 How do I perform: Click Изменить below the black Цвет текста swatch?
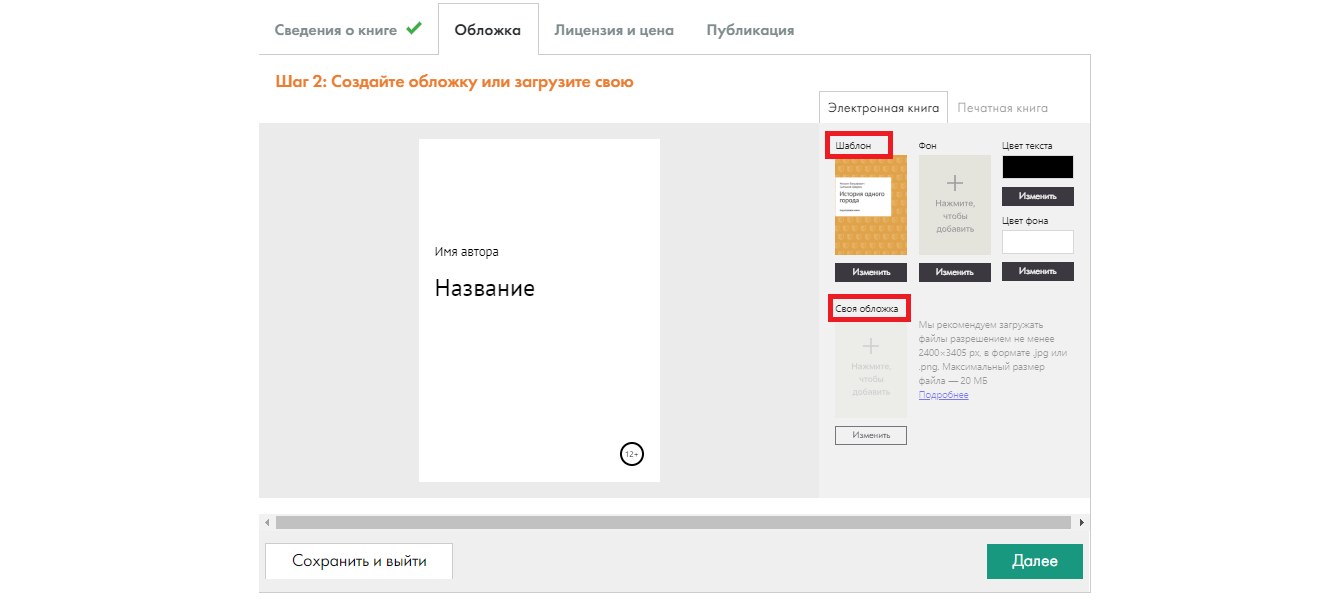[1037, 196]
